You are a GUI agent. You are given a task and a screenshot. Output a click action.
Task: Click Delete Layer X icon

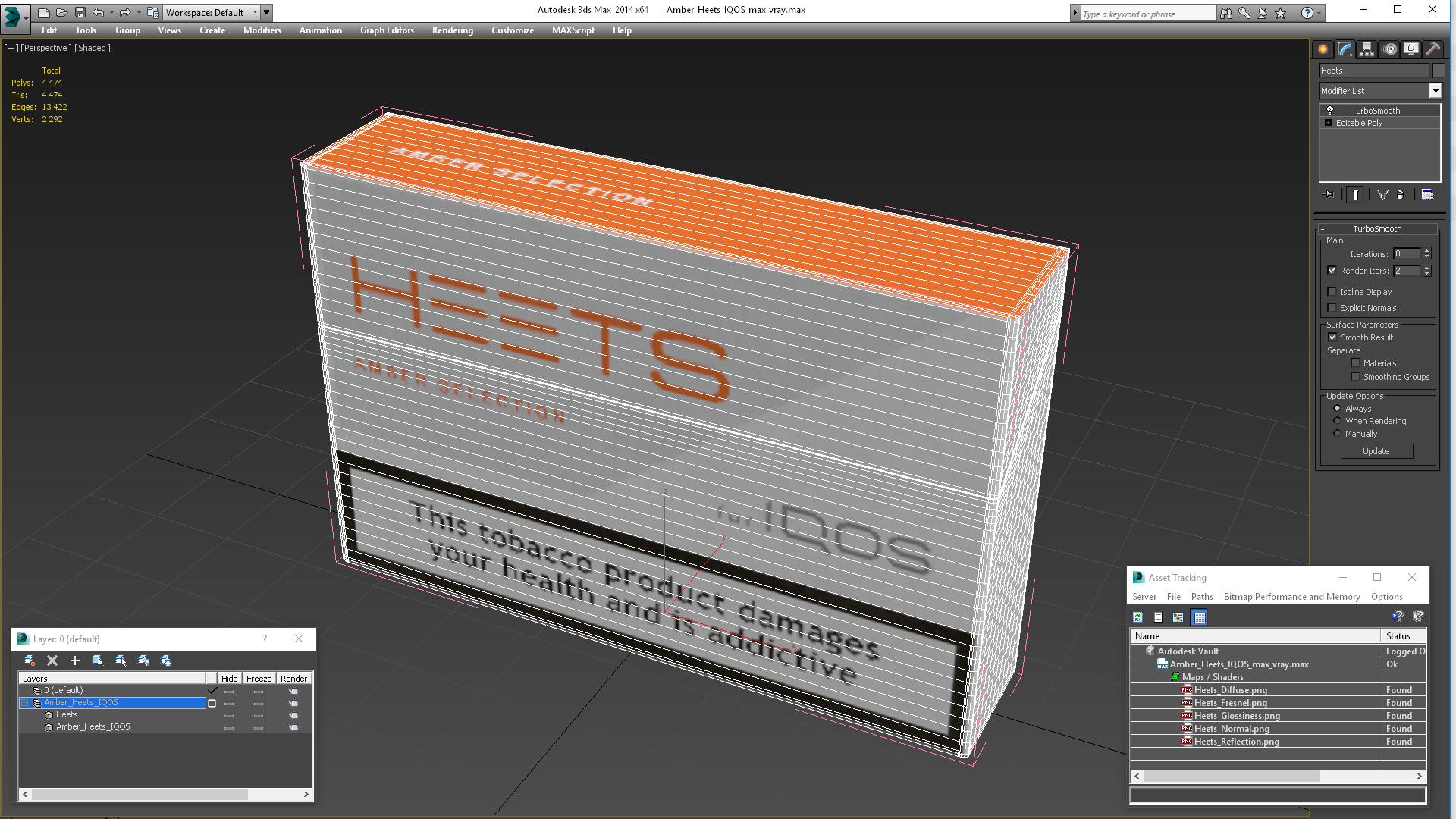point(52,661)
